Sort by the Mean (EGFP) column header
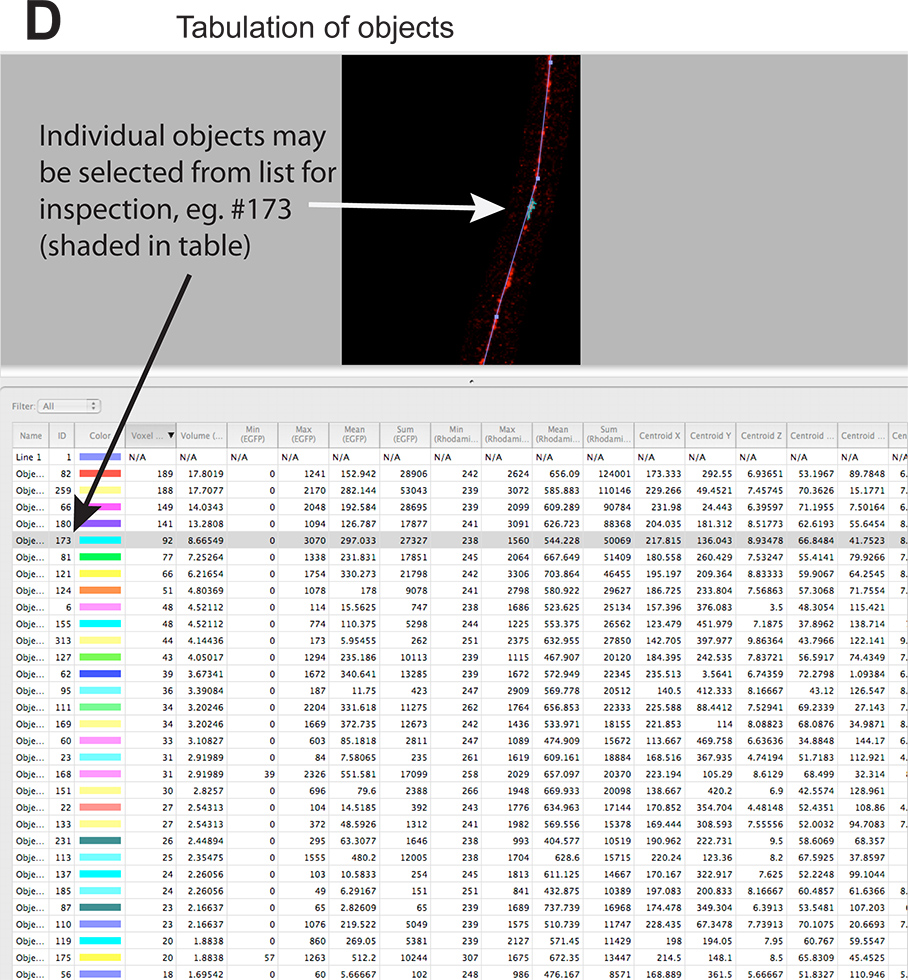This screenshot has height=980, width=908. pyautogui.click(x=354, y=434)
